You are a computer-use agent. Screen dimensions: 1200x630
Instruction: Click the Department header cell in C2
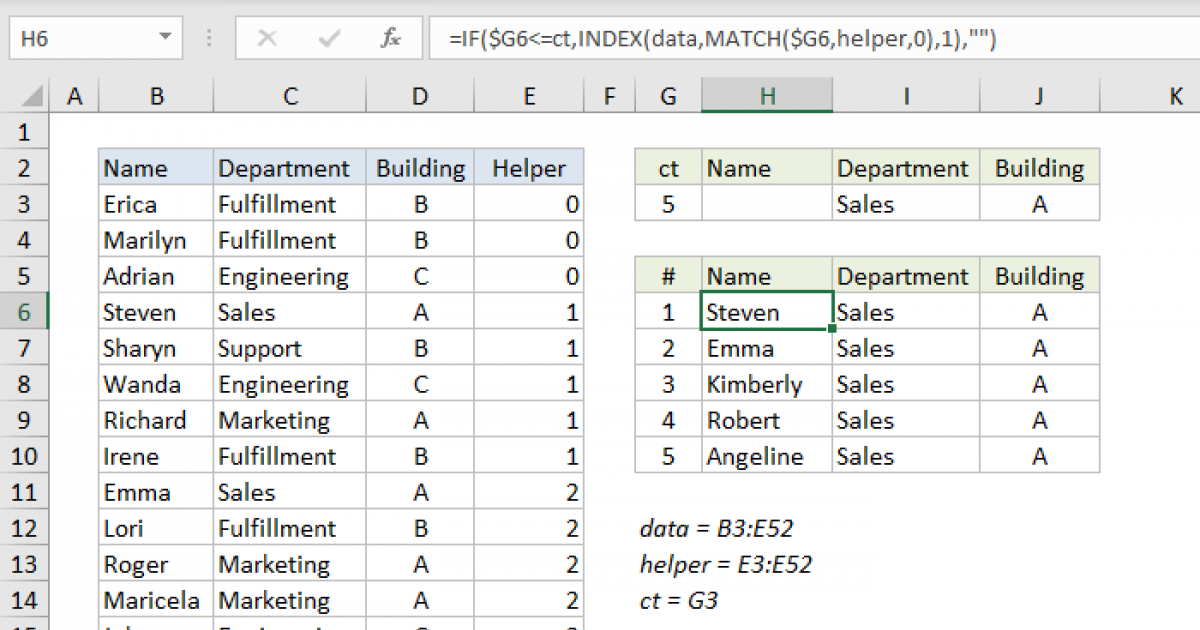(x=290, y=168)
